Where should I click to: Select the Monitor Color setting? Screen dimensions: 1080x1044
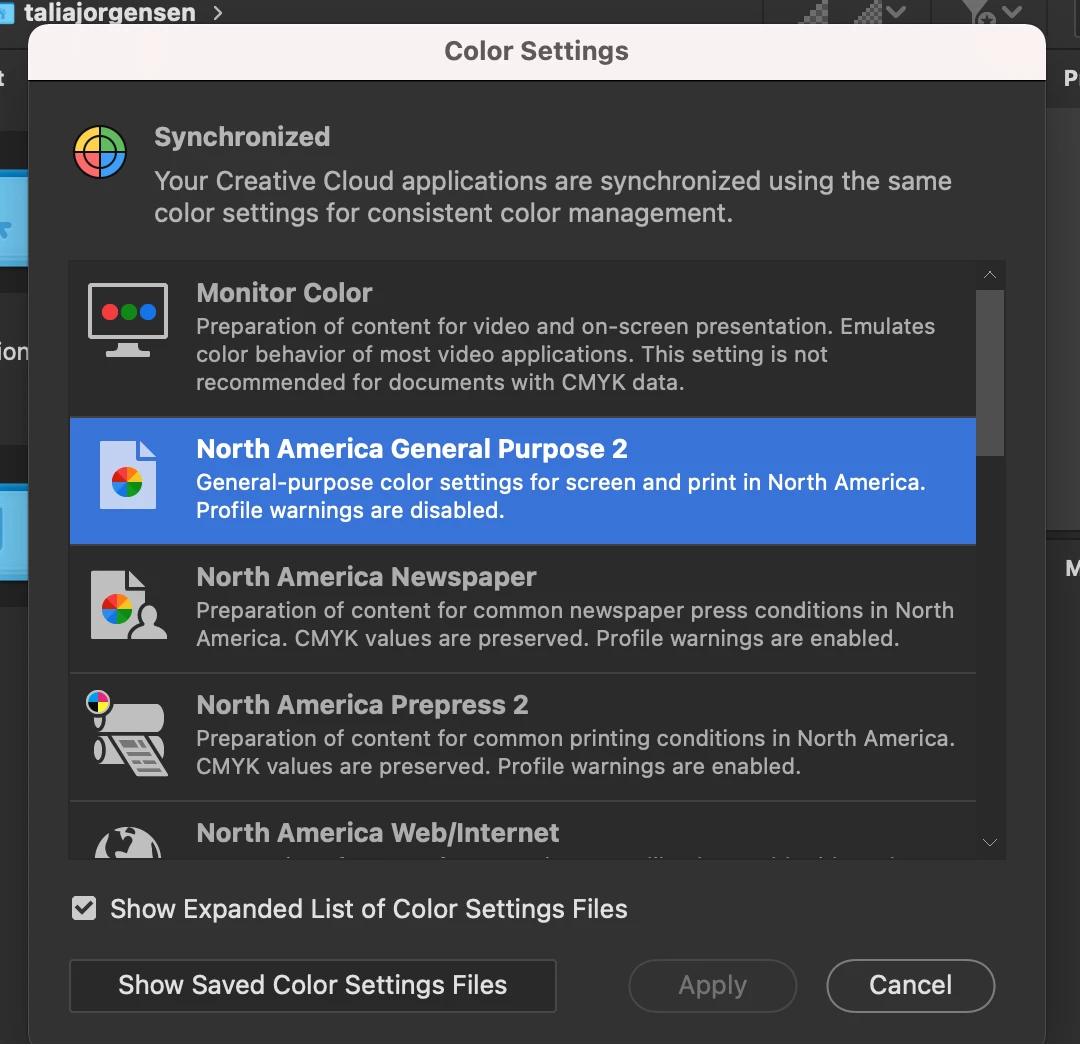523,338
